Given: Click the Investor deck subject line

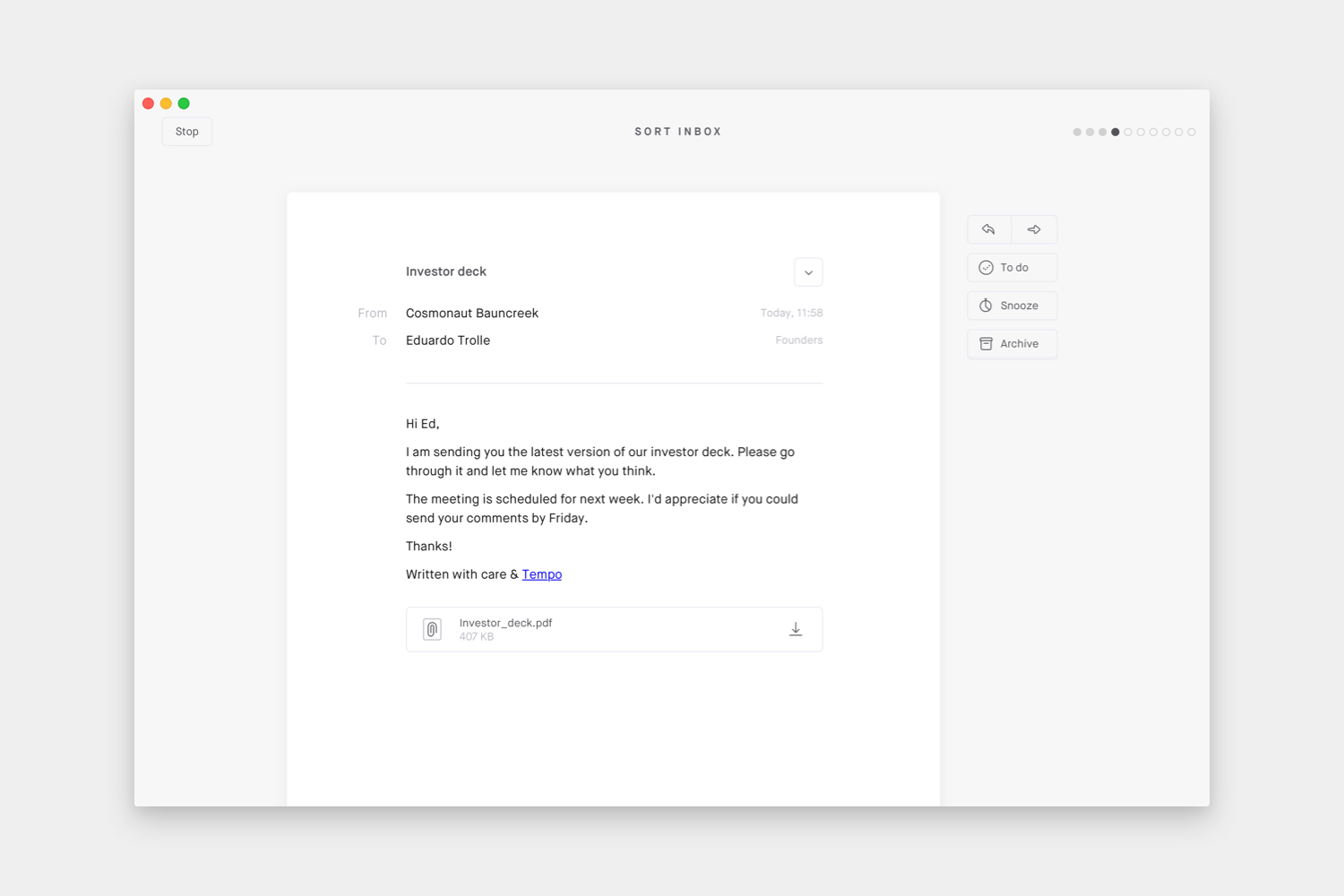Looking at the screenshot, I should [x=445, y=271].
